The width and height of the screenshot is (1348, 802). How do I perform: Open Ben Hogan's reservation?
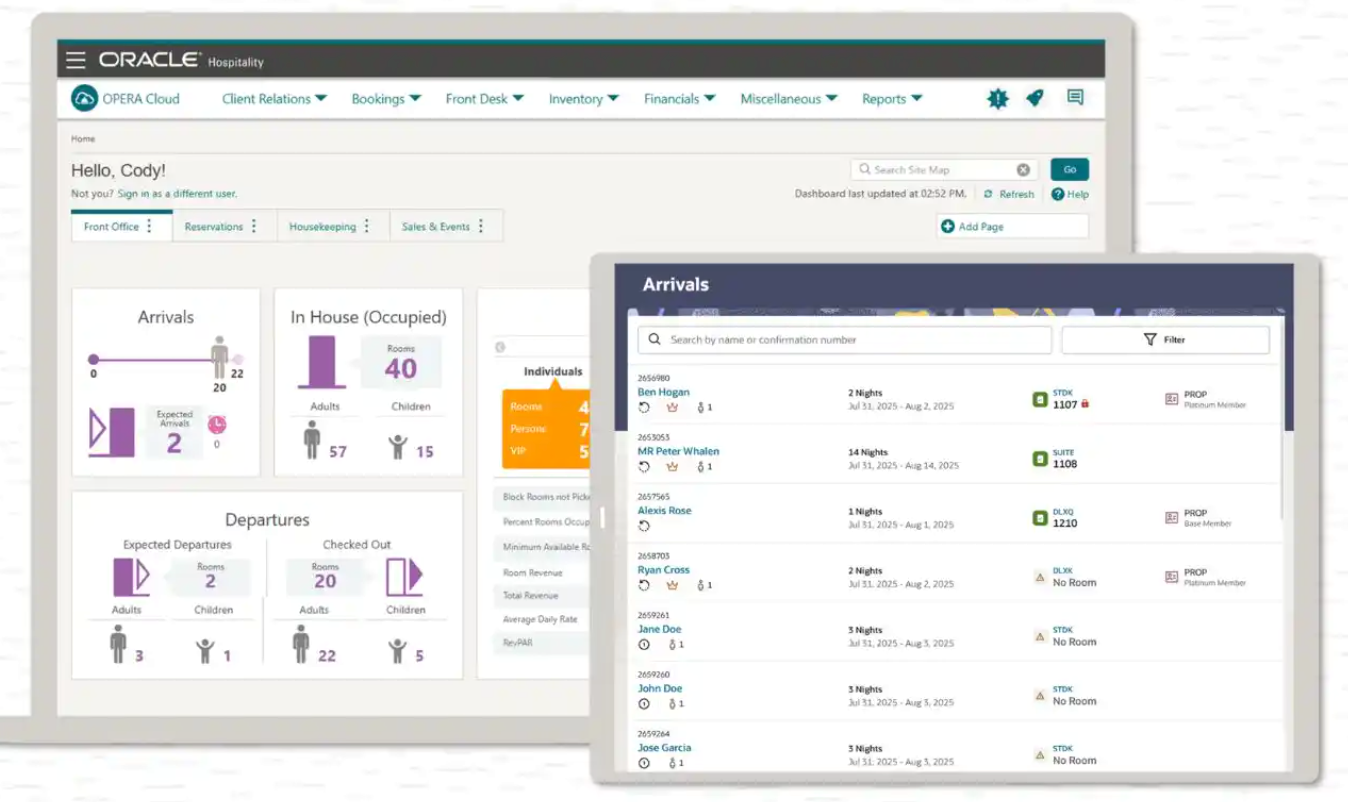point(663,392)
